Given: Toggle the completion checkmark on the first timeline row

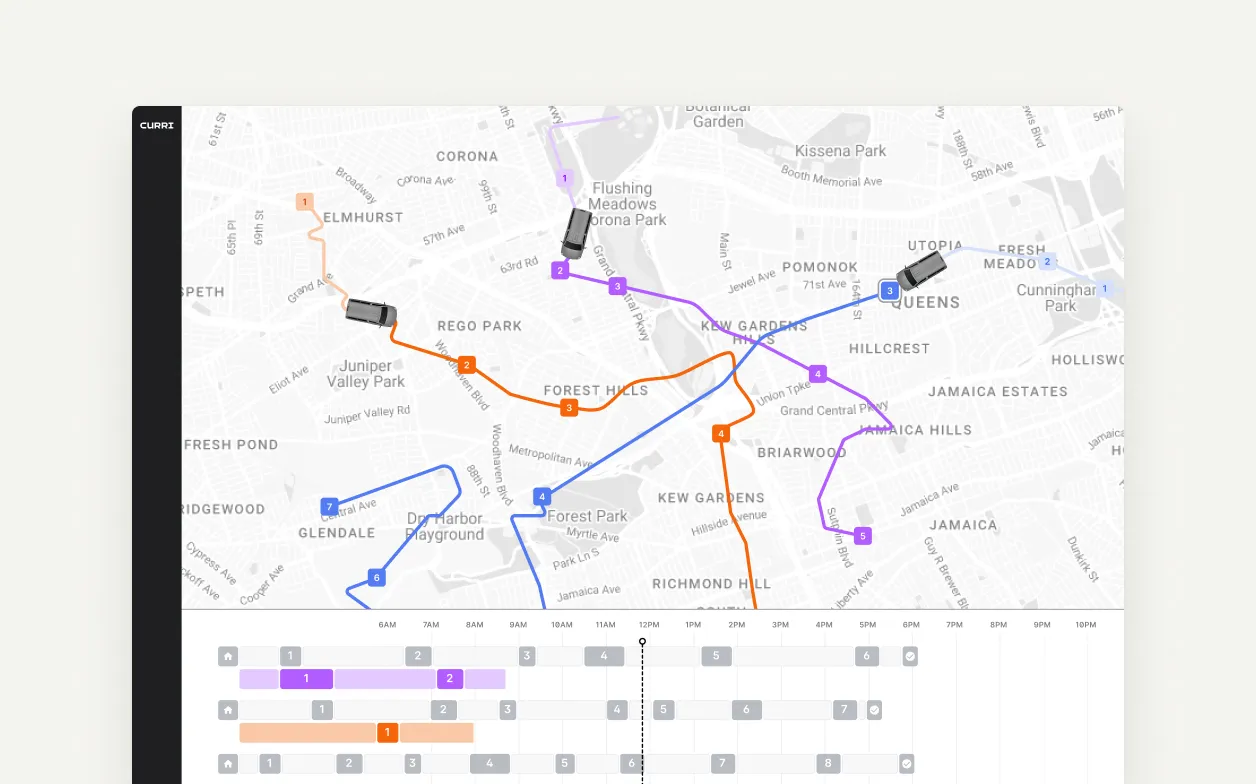Looking at the screenshot, I should click(908, 655).
